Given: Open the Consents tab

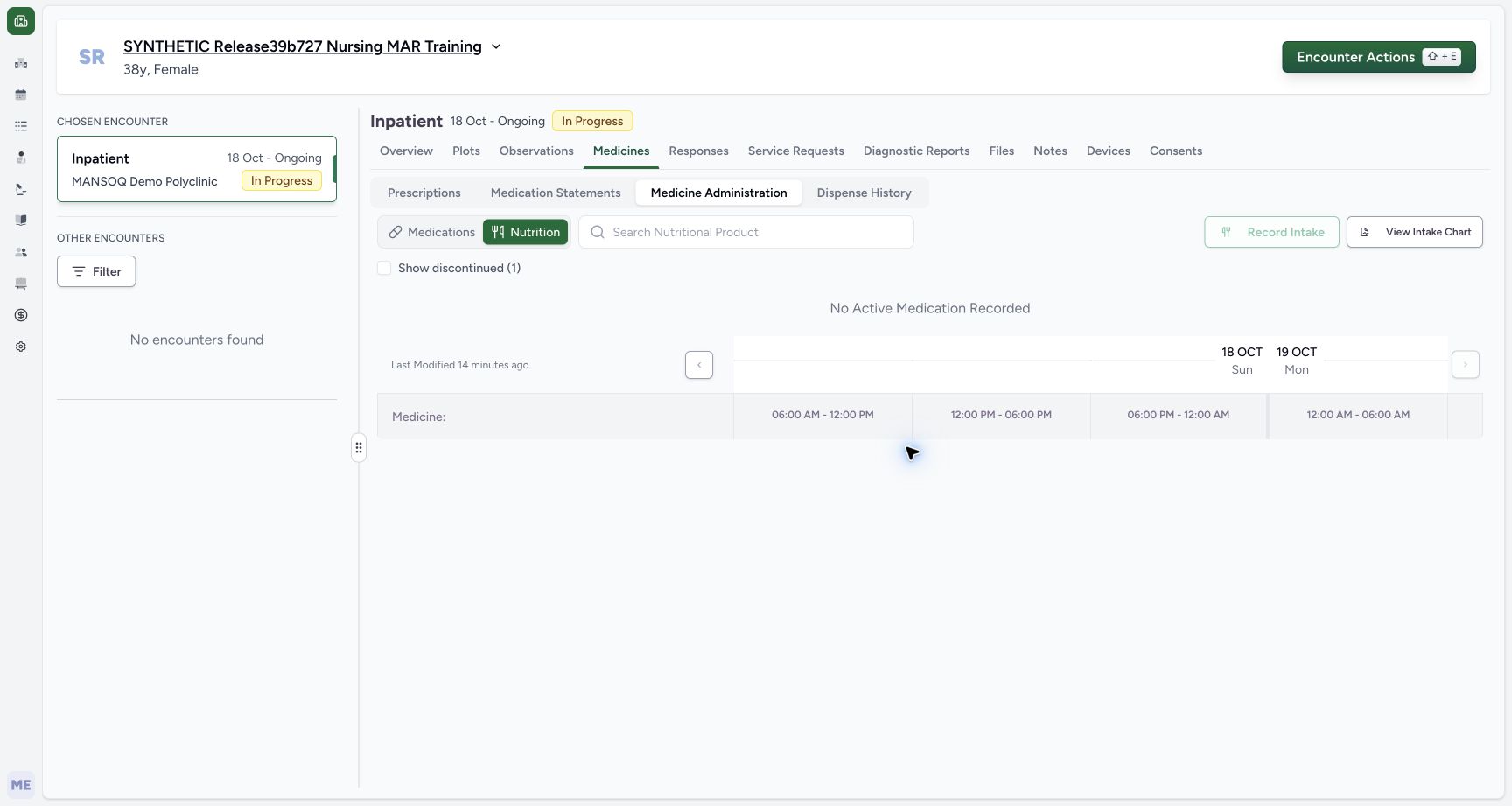Looking at the screenshot, I should pyautogui.click(x=1176, y=151).
